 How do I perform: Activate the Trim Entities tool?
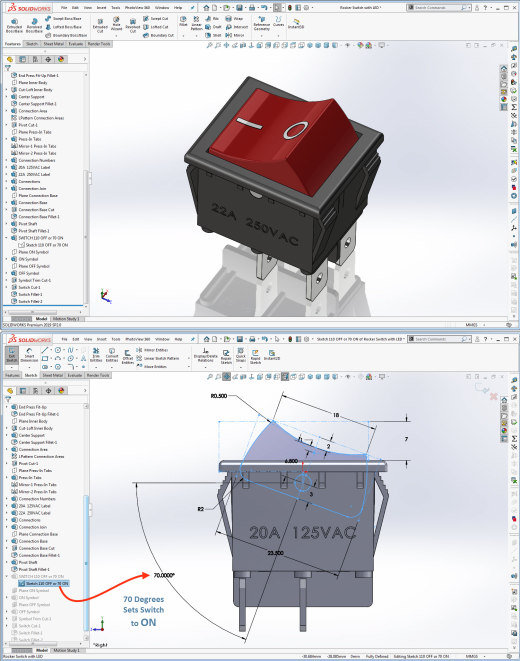96,355
